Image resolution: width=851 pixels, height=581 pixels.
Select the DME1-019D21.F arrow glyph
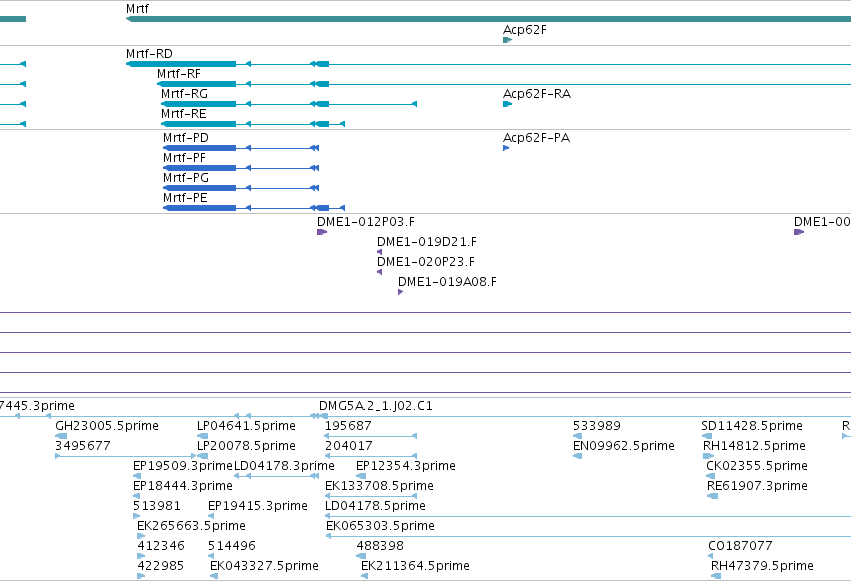tap(379, 252)
